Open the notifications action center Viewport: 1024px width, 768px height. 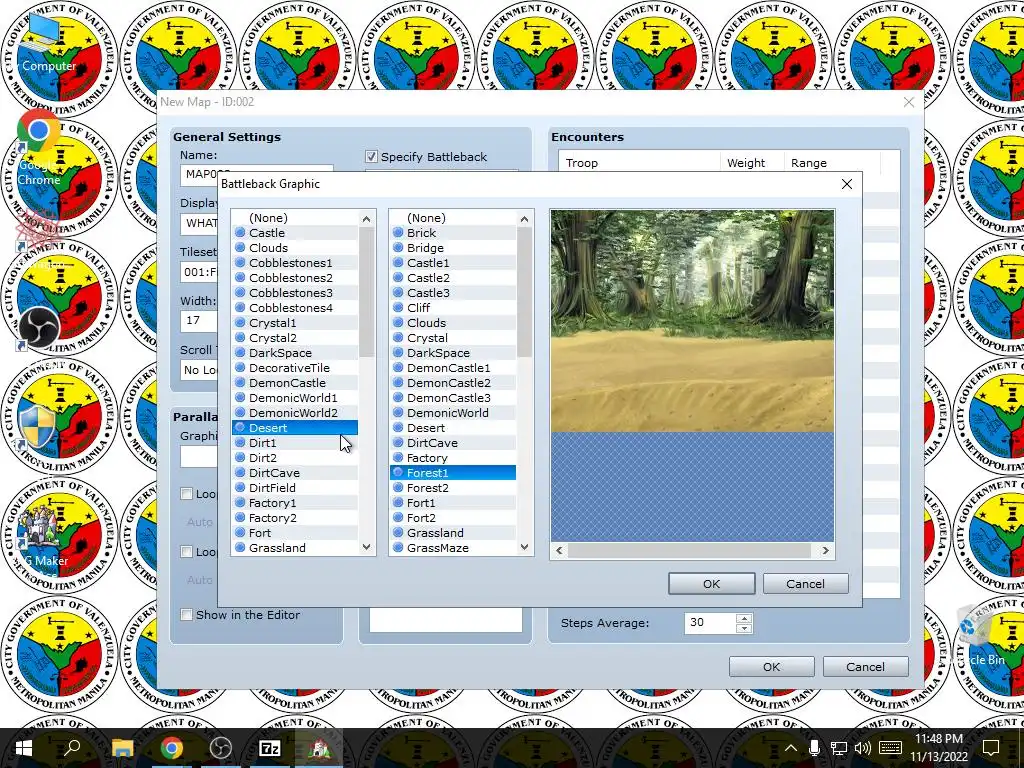pos(991,748)
